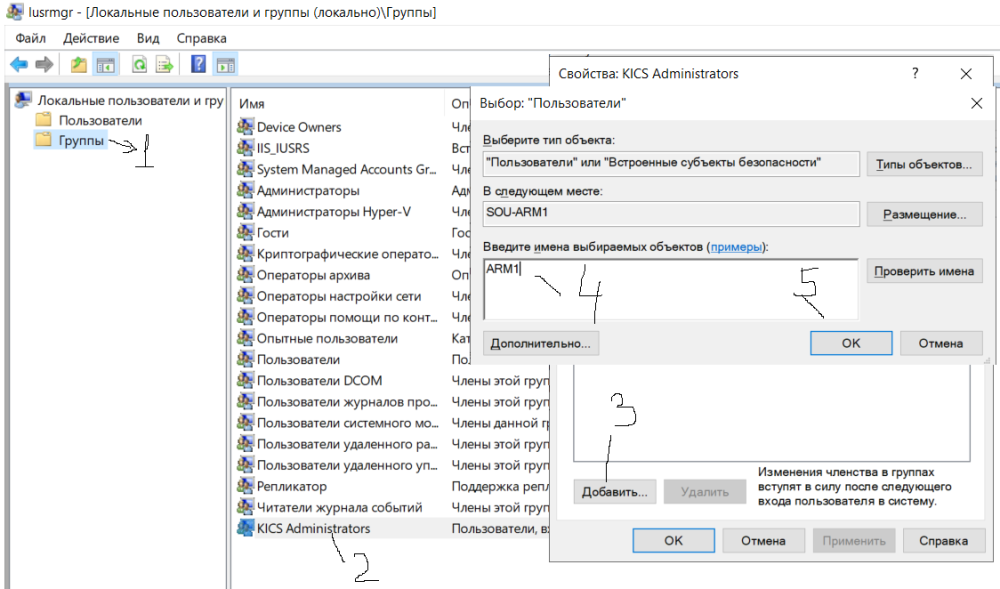Click the Проверить имена button

pyautogui.click(x=924, y=272)
